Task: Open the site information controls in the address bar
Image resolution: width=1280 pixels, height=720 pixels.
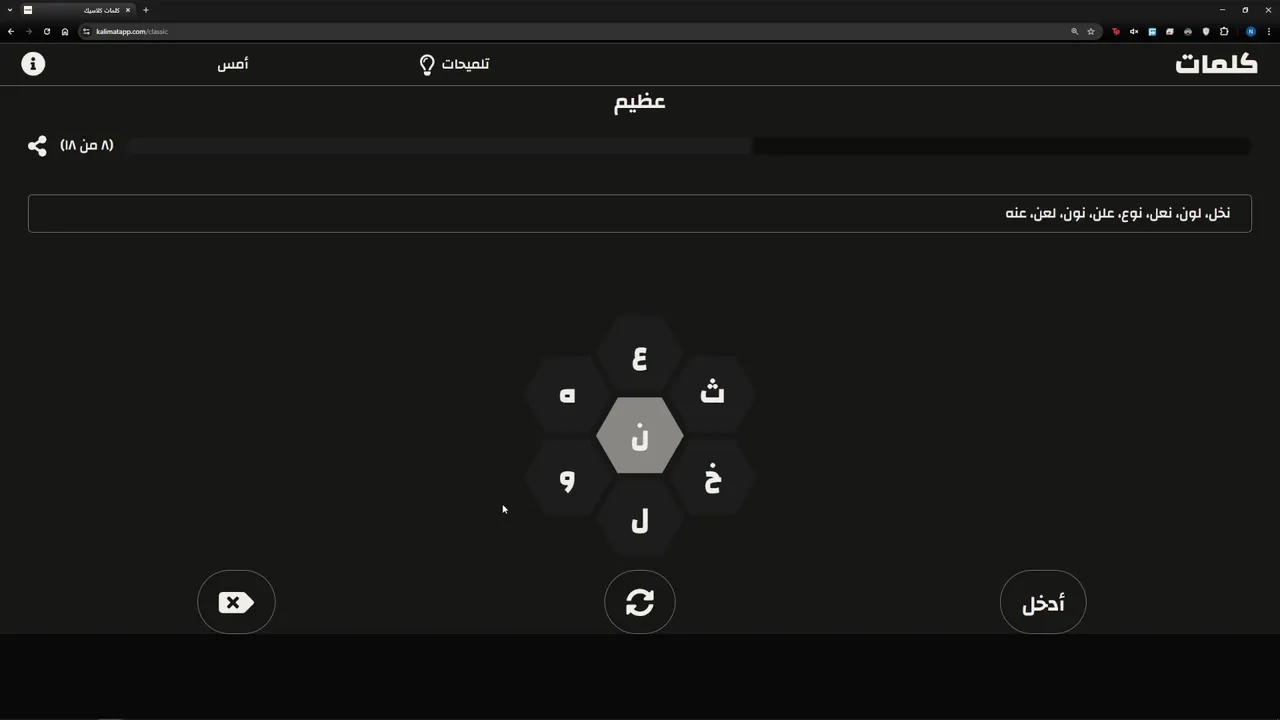Action: click(86, 31)
